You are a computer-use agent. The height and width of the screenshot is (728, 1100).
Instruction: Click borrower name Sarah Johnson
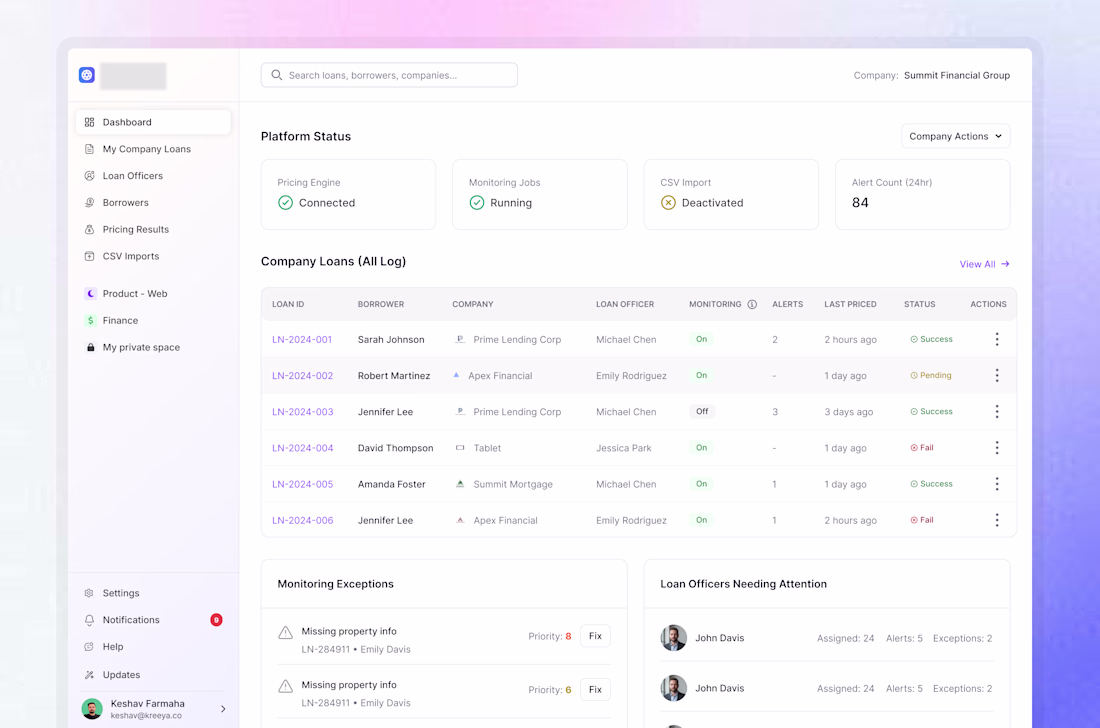pyautogui.click(x=391, y=339)
